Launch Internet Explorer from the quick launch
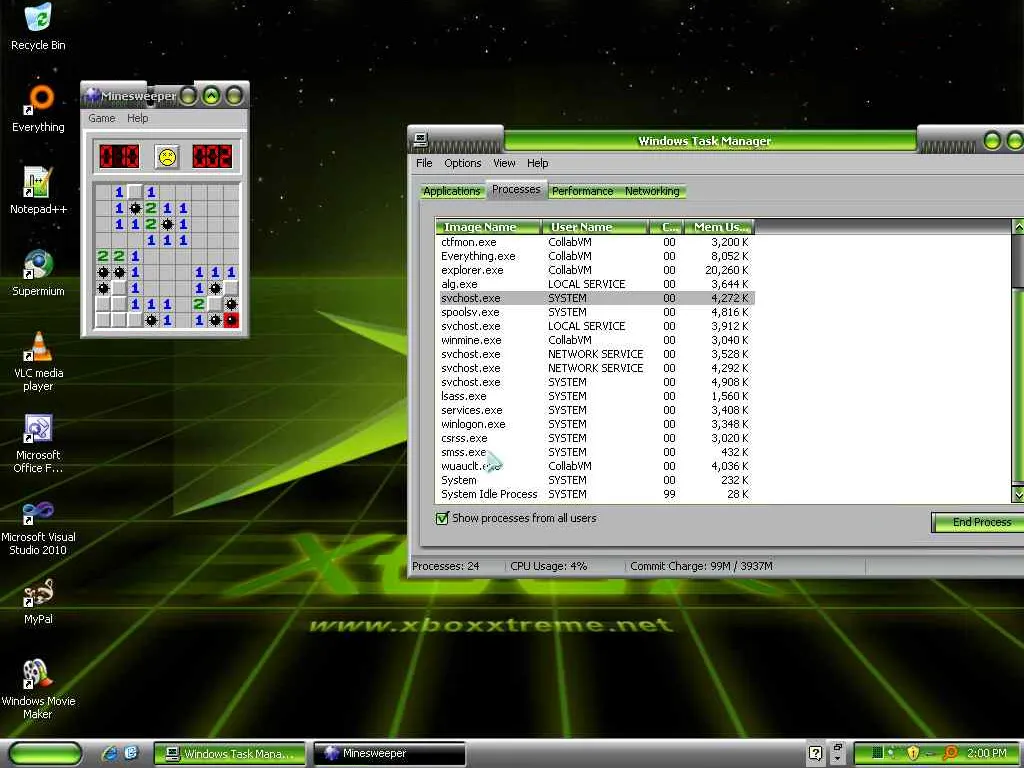This screenshot has height=768, width=1024. pos(110,753)
